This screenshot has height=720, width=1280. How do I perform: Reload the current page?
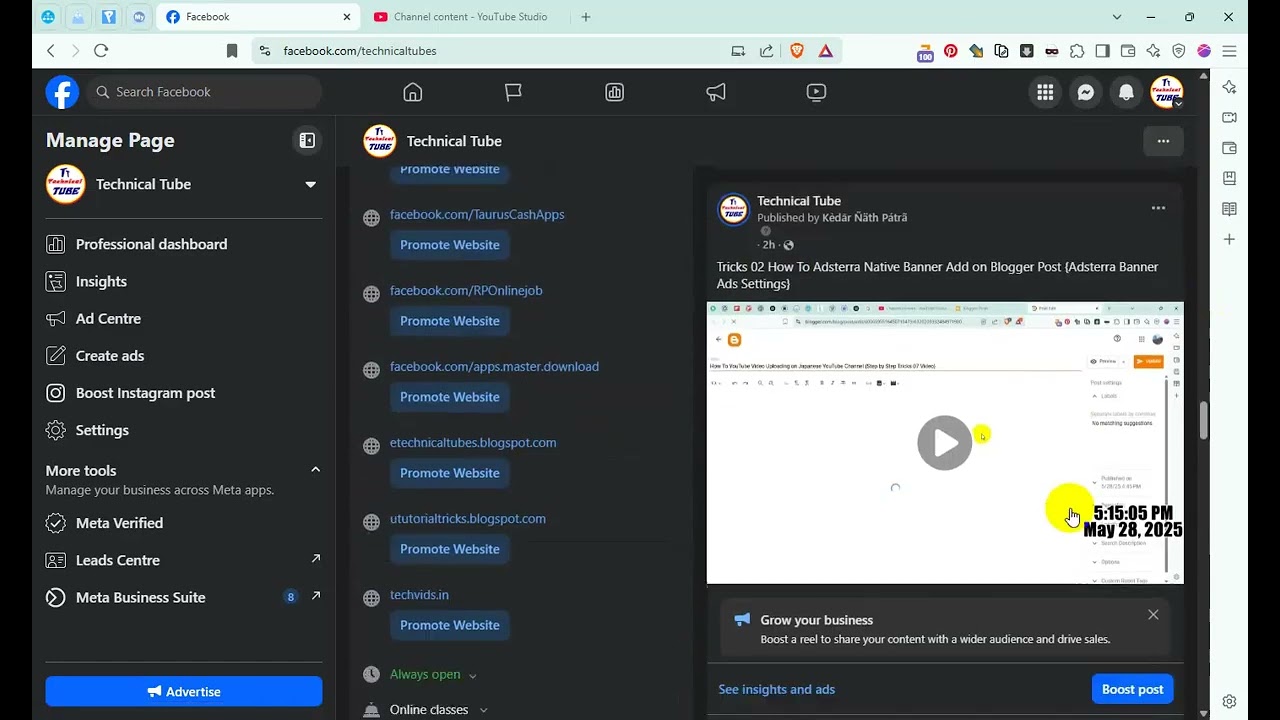pyautogui.click(x=101, y=51)
